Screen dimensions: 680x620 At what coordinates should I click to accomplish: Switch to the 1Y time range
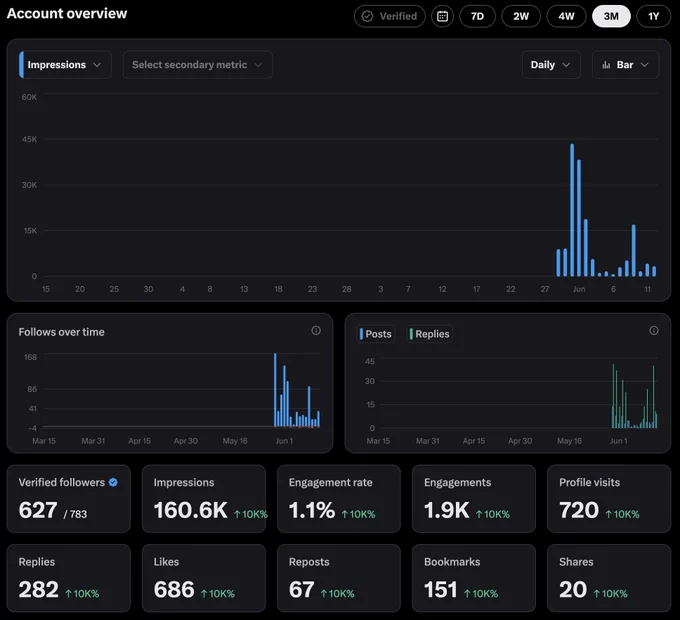point(654,16)
